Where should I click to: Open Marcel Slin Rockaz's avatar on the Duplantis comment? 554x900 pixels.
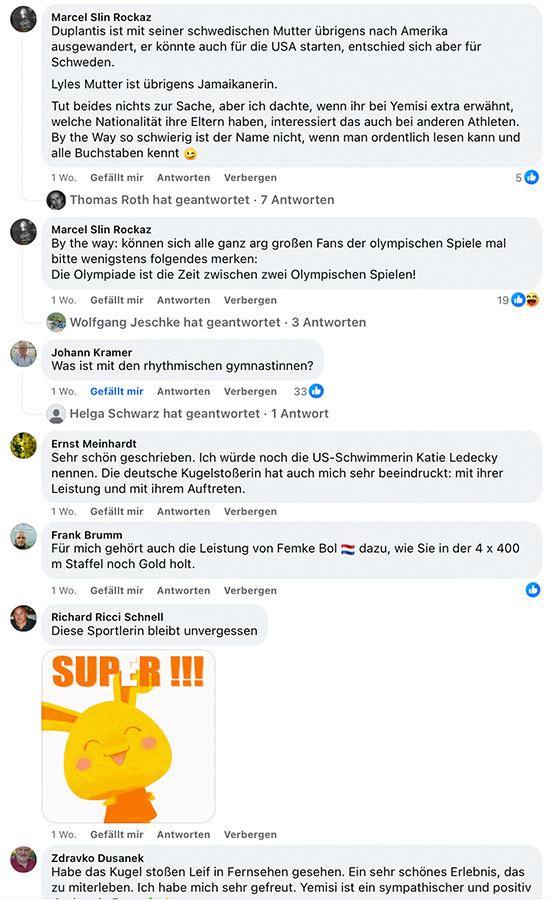pyautogui.click(x=24, y=20)
